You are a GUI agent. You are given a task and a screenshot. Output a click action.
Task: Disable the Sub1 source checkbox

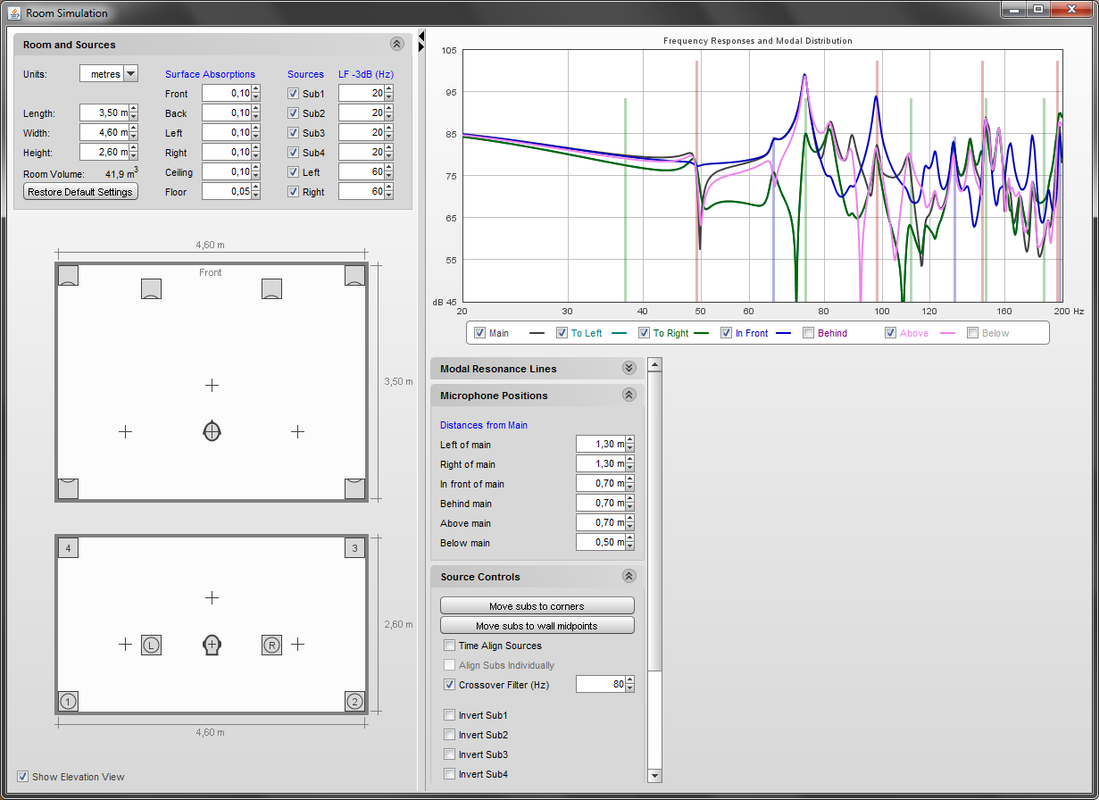(x=293, y=93)
